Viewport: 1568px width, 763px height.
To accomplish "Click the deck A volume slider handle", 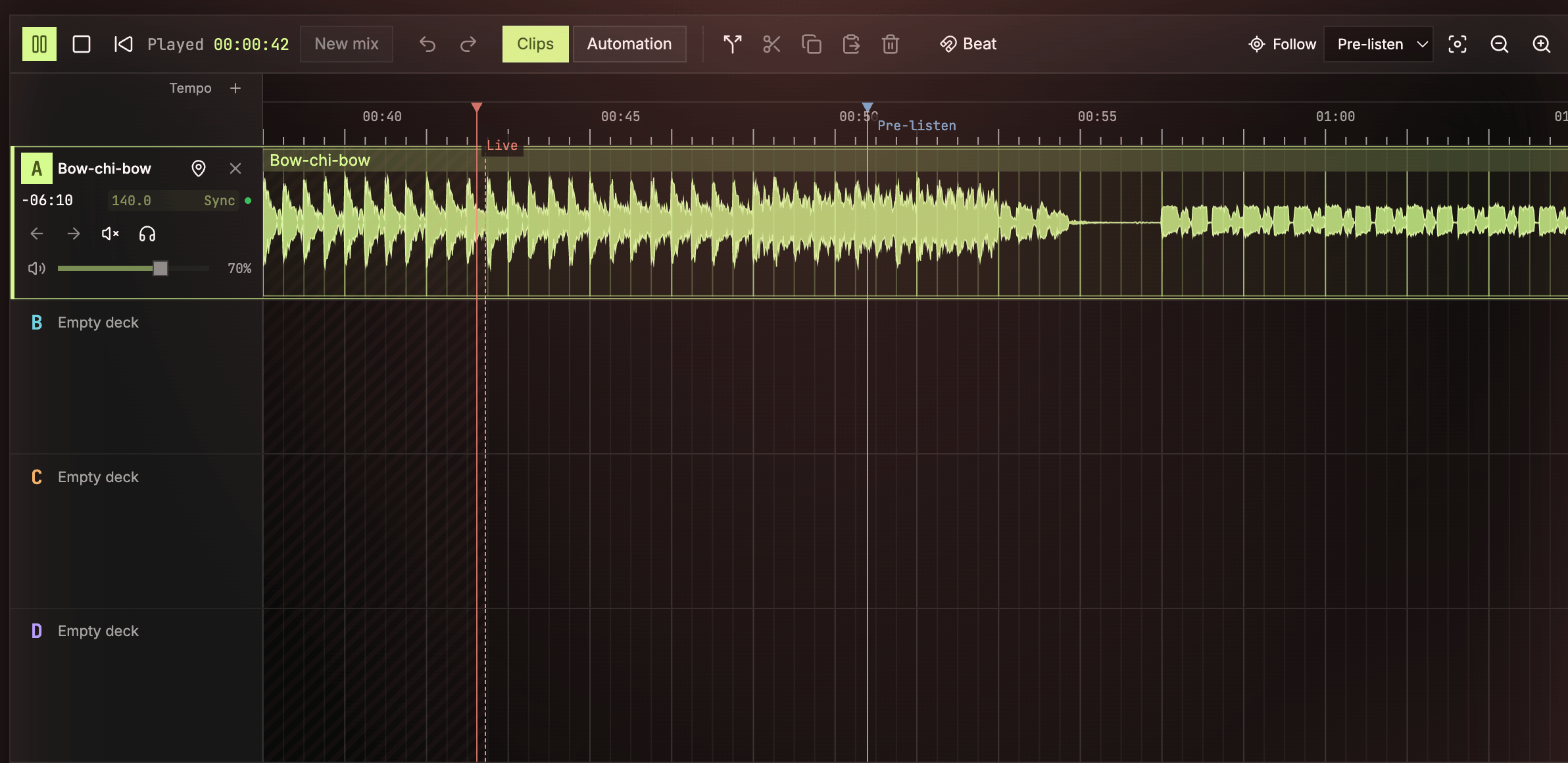I will 160,268.
